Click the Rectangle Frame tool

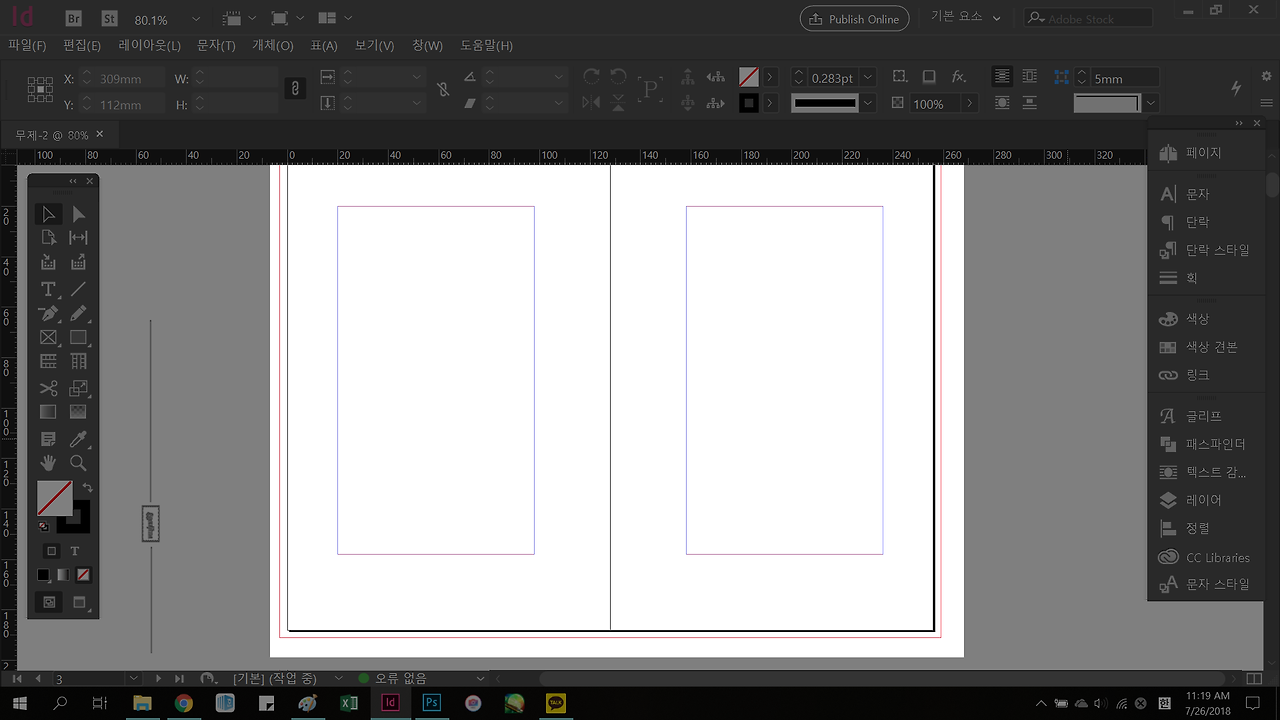point(47,338)
